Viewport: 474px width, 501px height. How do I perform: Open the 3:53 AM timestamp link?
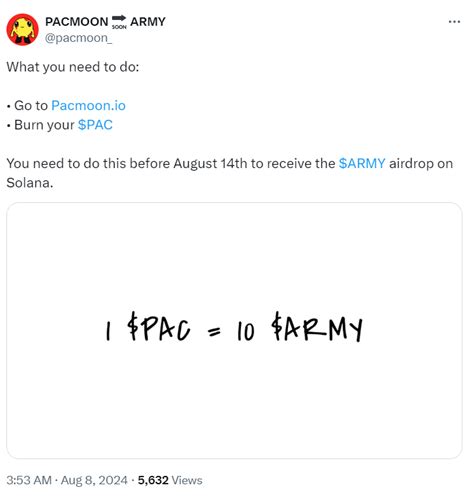point(29,480)
